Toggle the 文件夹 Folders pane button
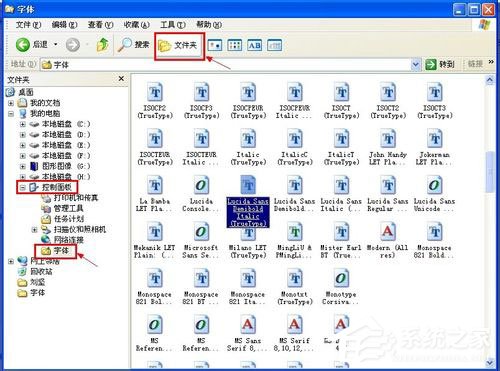This screenshot has width=500, height=371. 179,46
